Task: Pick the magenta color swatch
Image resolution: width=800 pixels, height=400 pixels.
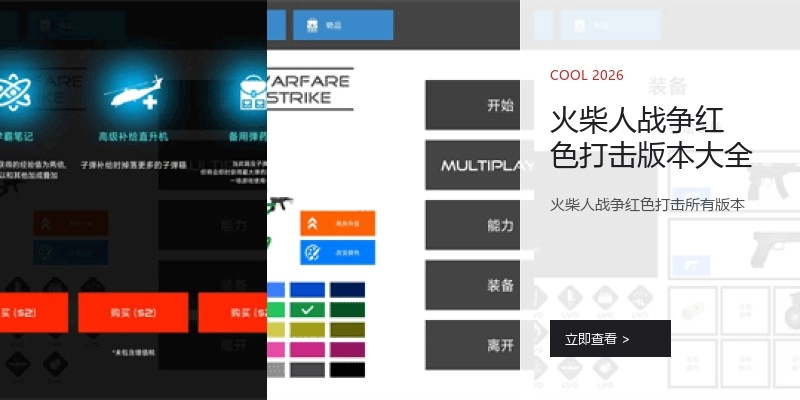Action: click(307, 350)
